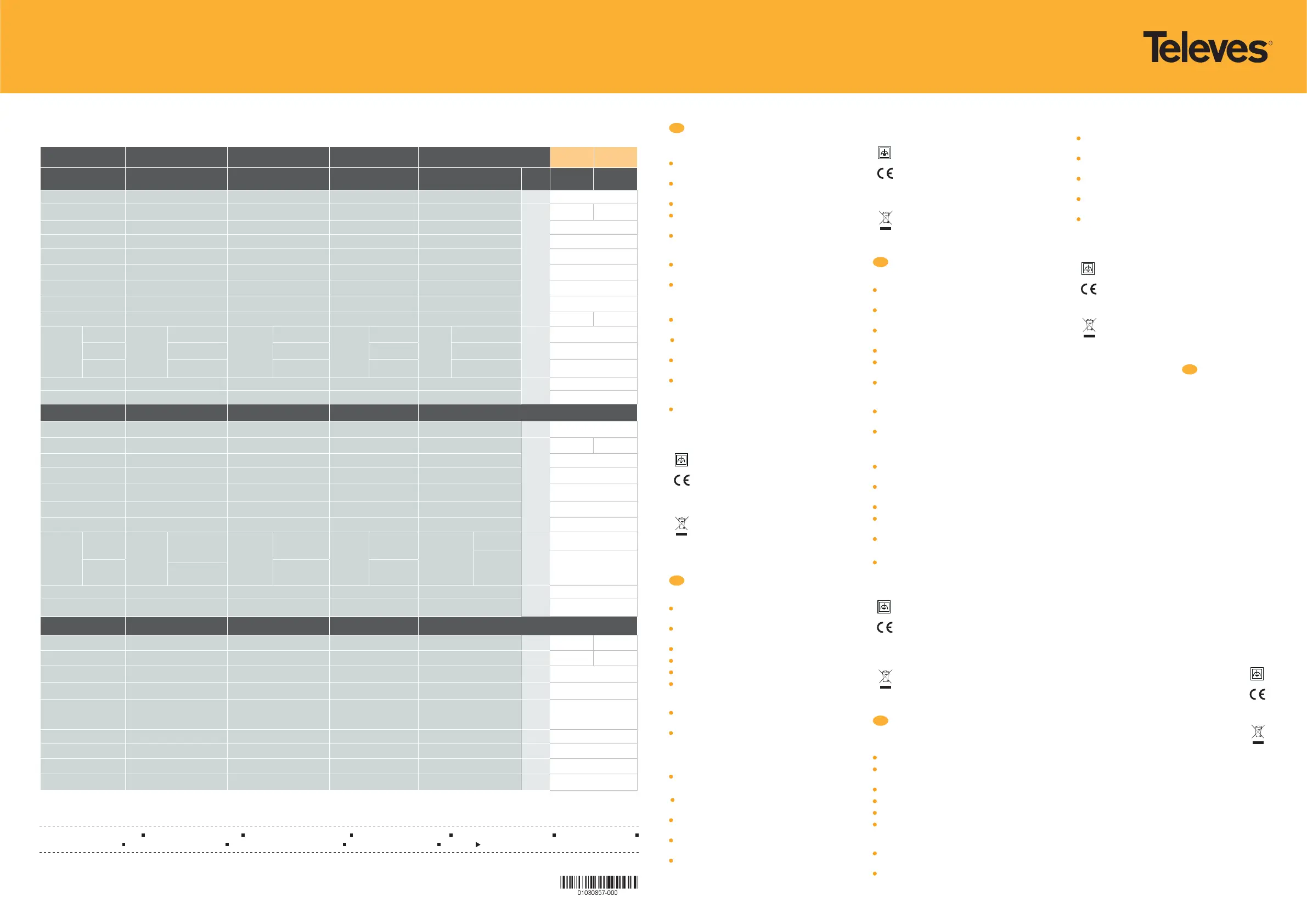Click the lone orange oval in the rightmost column
Viewport: 1307px width, 924px height.
[1189, 369]
